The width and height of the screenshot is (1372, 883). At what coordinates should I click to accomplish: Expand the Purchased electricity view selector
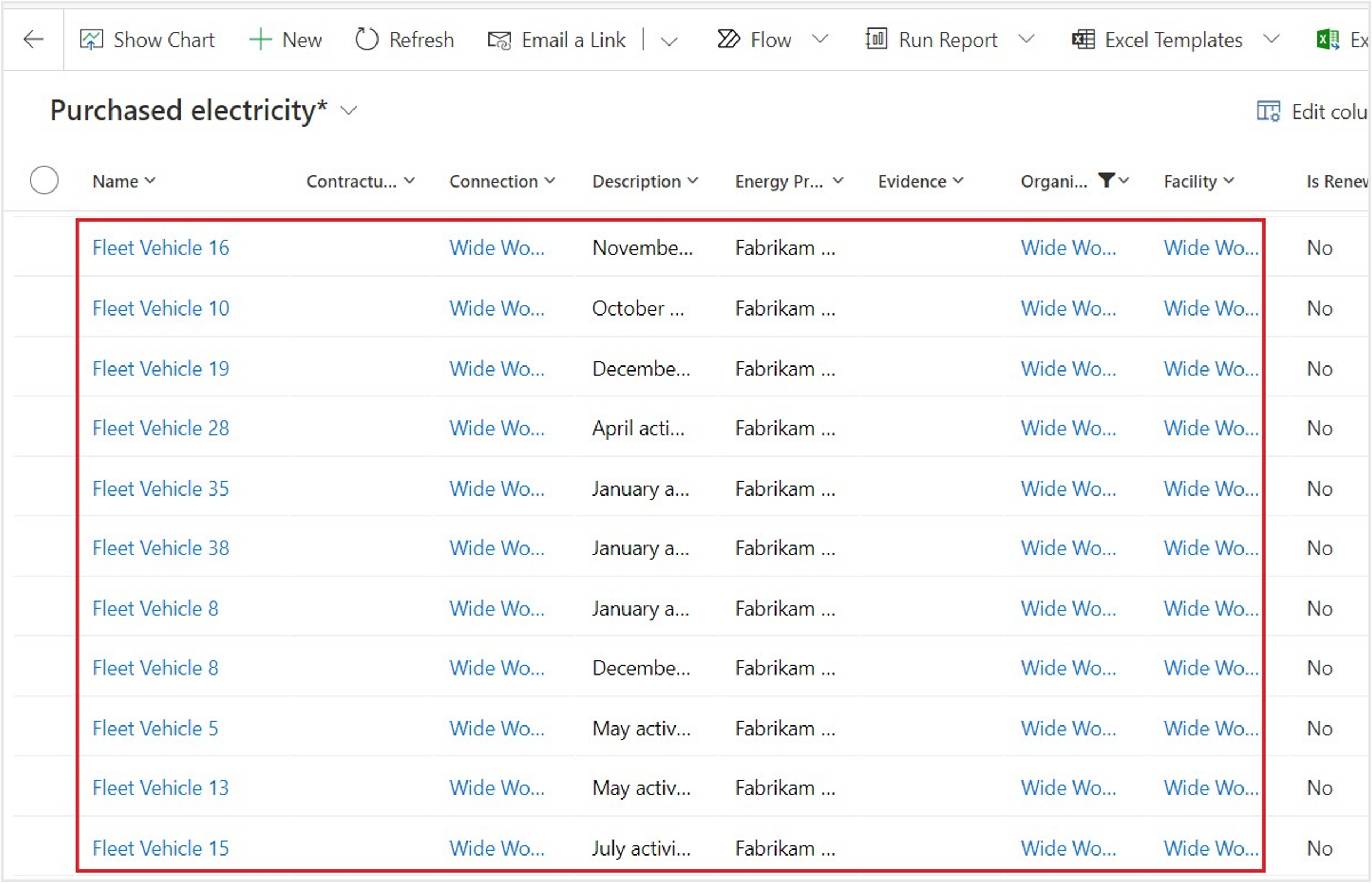pyautogui.click(x=348, y=110)
